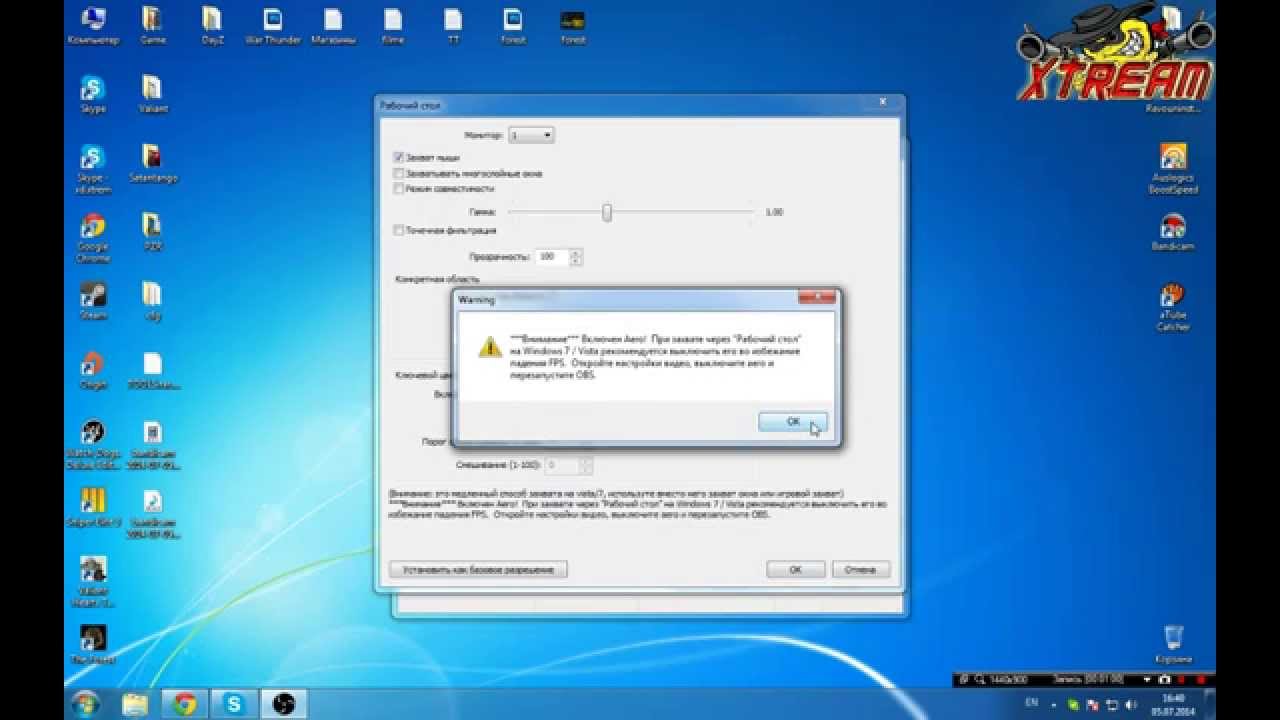Open the Auslogics BoostSpeed shortcut
Viewport: 1280px width, 720px height.
pyautogui.click(x=1173, y=169)
